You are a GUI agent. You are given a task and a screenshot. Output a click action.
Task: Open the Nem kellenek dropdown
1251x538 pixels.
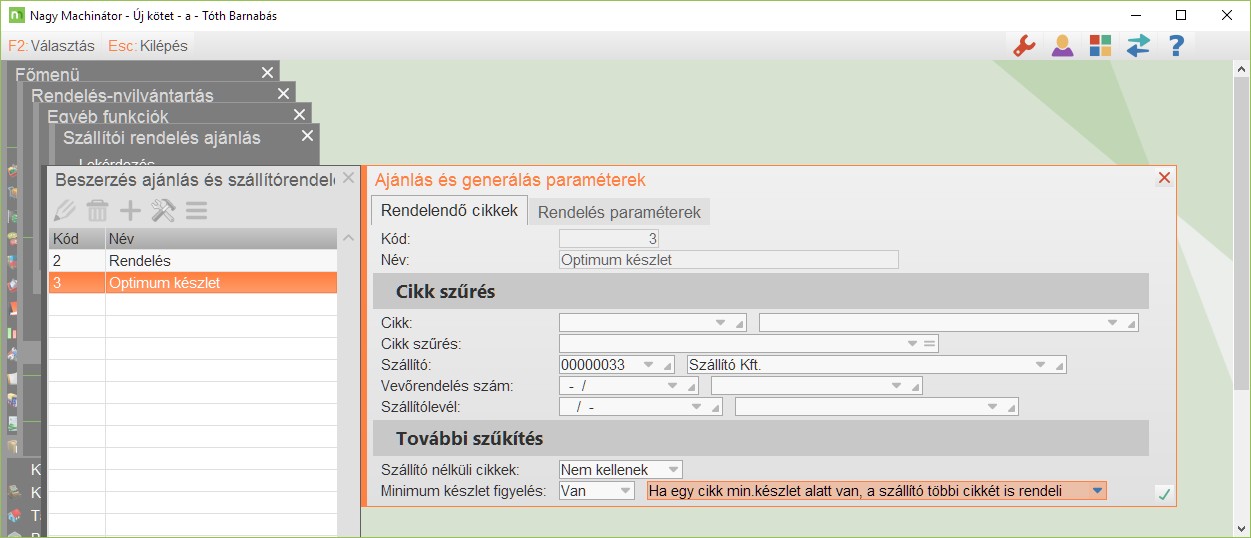click(674, 469)
